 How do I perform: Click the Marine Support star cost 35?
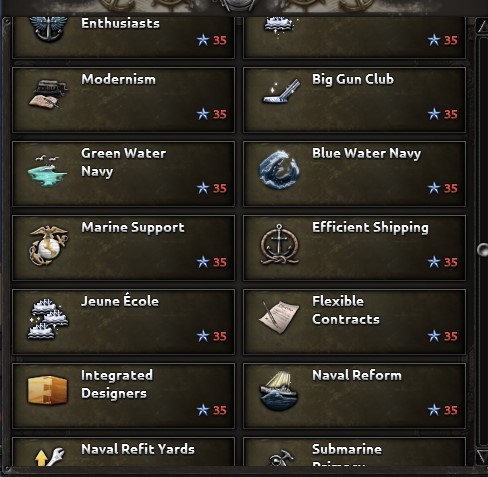pos(212,262)
